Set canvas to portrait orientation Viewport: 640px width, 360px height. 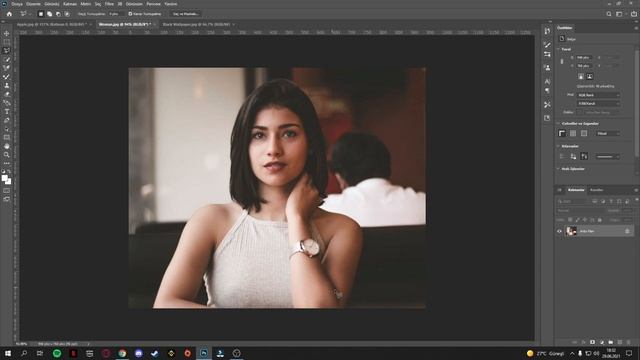tap(581, 76)
